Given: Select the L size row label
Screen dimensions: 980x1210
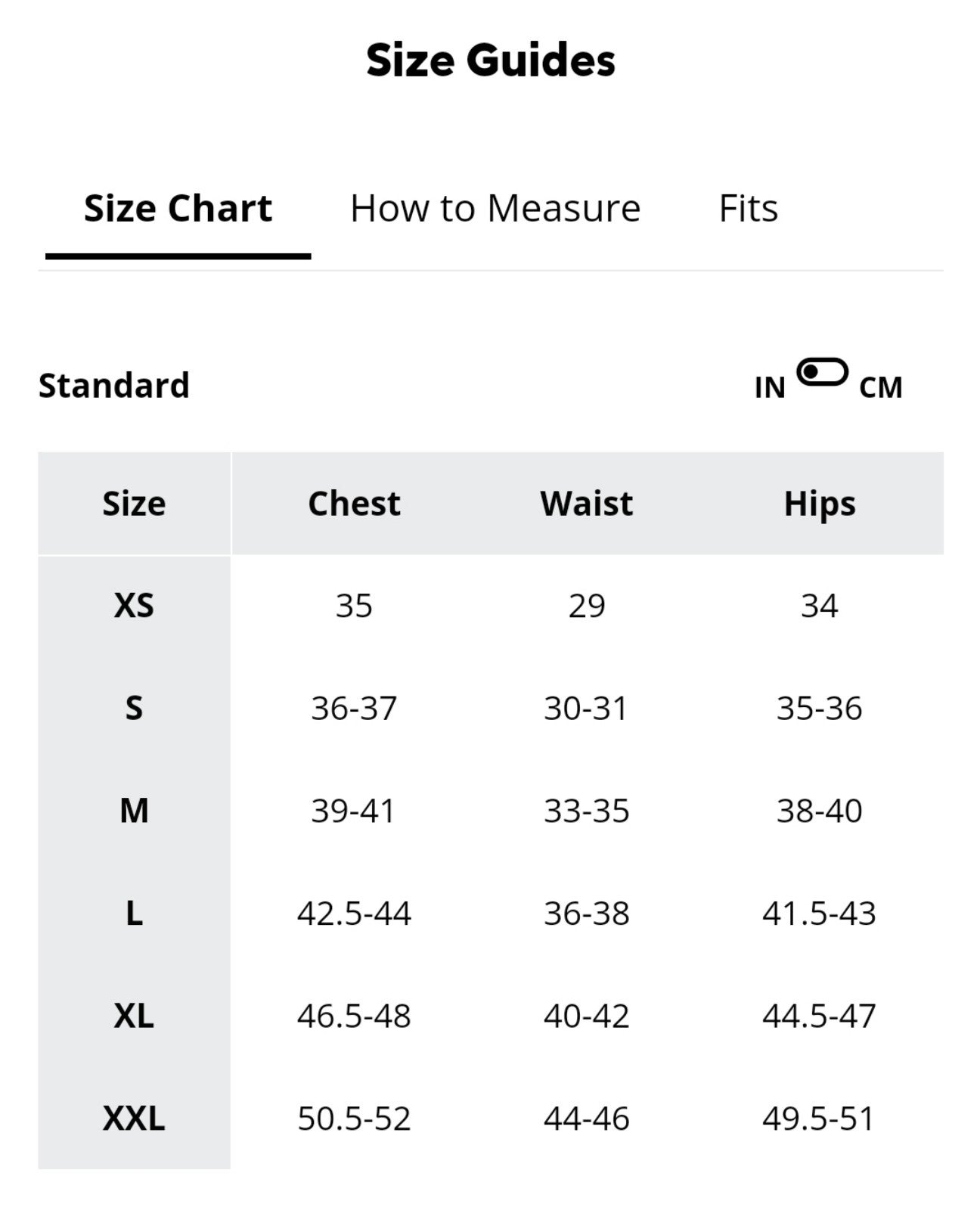Looking at the screenshot, I should pos(134,914).
